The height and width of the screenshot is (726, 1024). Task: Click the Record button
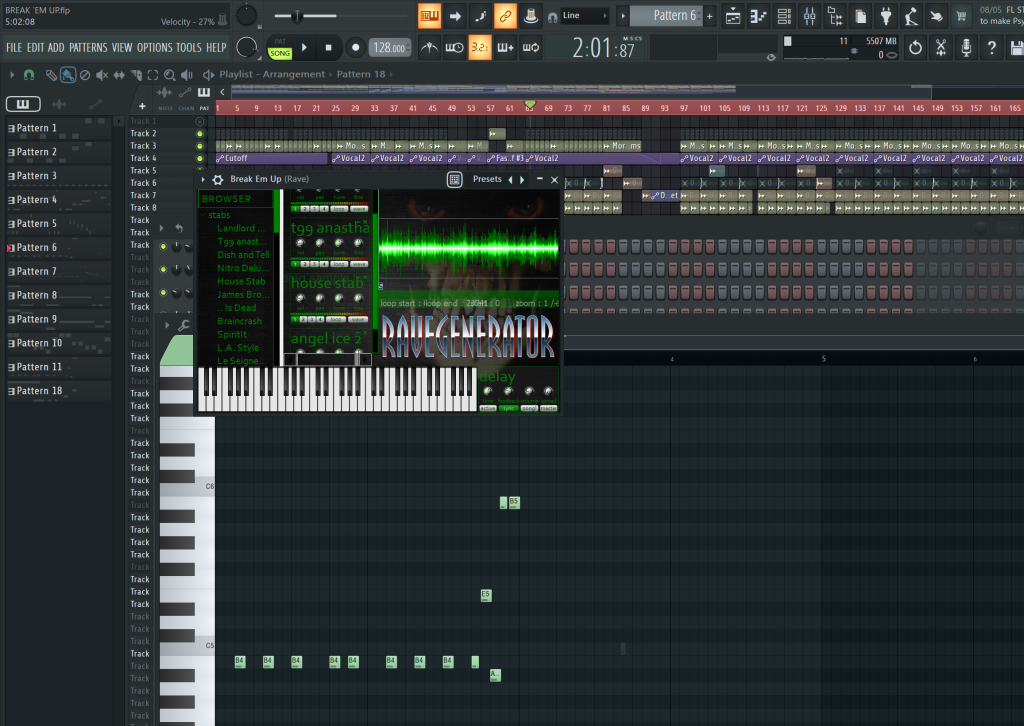point(355,47)
